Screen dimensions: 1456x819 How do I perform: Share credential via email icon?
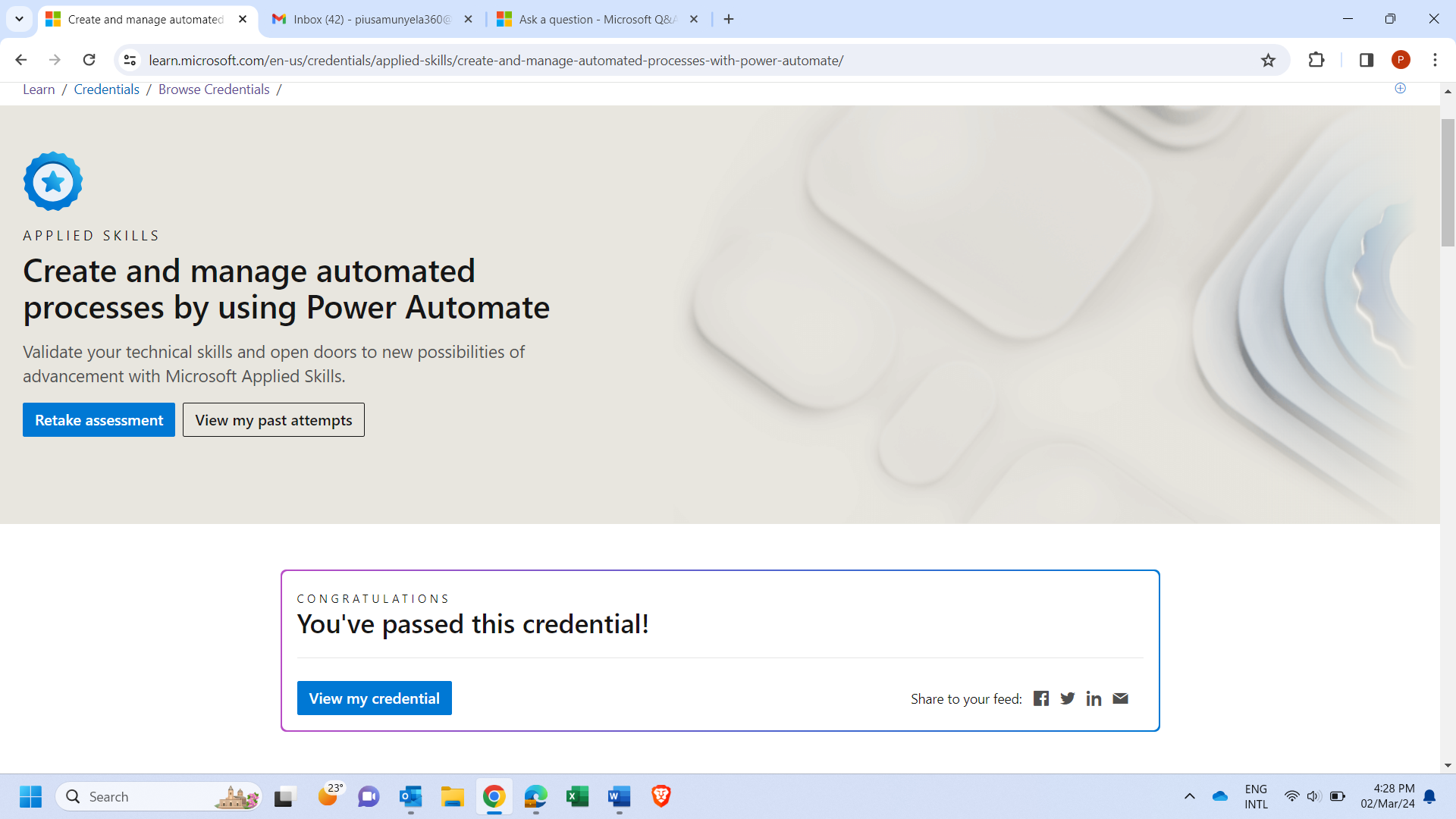click(1120, 698)
